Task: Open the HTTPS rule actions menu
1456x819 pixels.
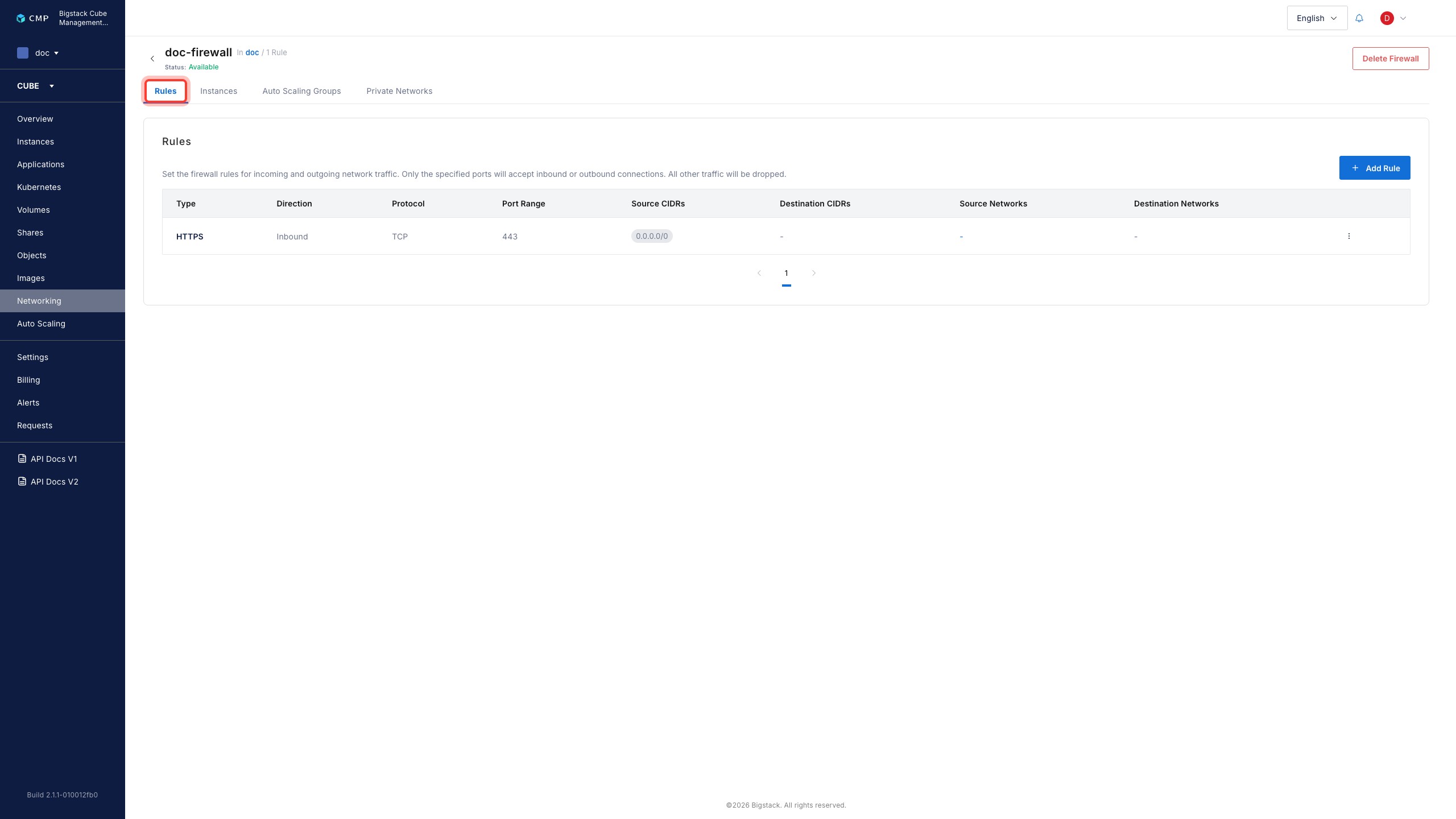Action: (1349, 236)
